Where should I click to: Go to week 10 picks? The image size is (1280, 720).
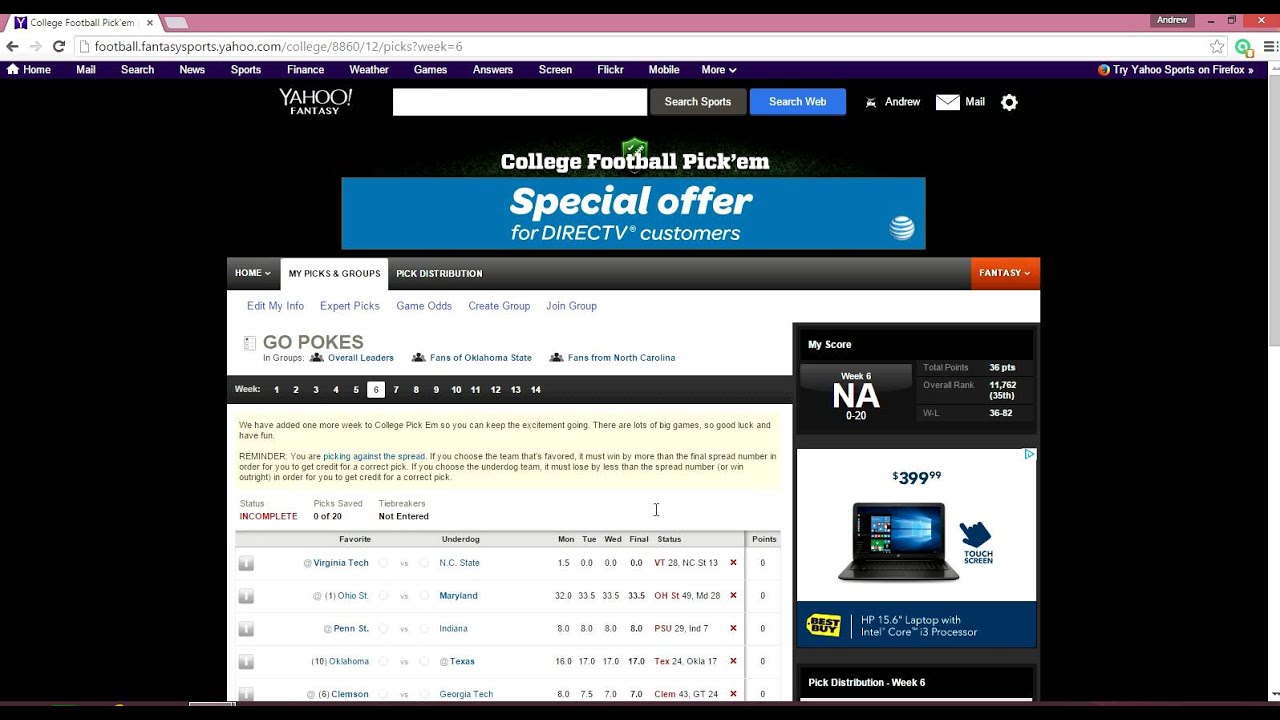click(456, 390)
